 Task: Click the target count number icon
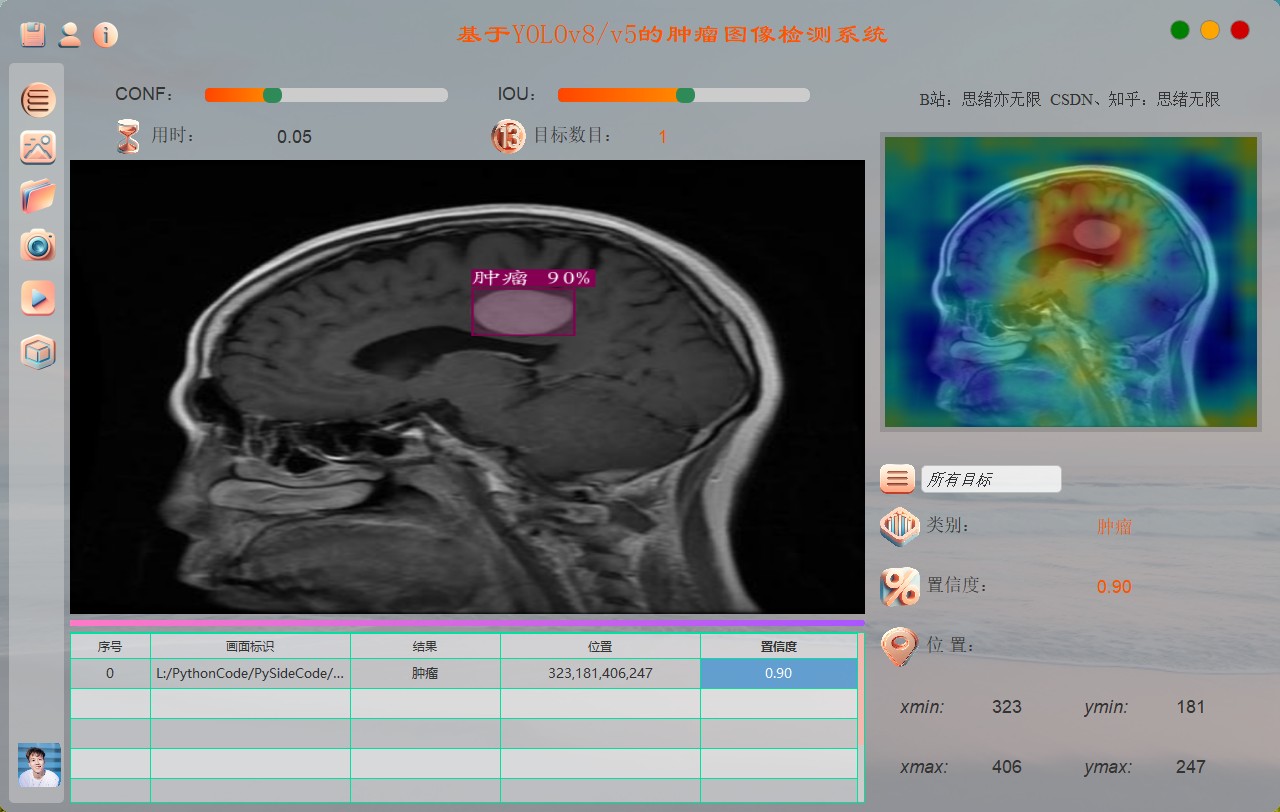coord(508,136)
